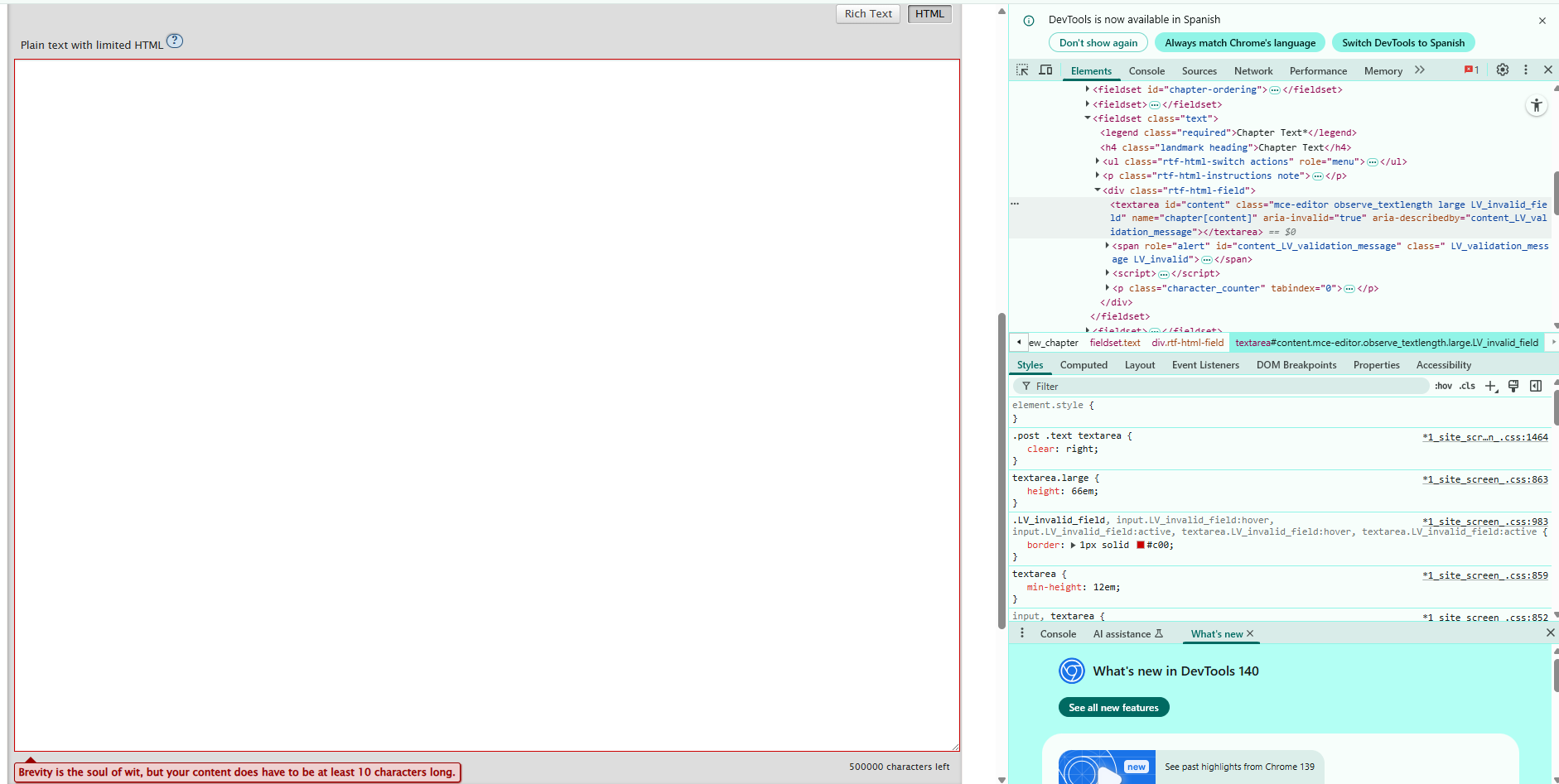Click See all new features button
This screenshot has height=784, width=1559.
point(1113,708)
